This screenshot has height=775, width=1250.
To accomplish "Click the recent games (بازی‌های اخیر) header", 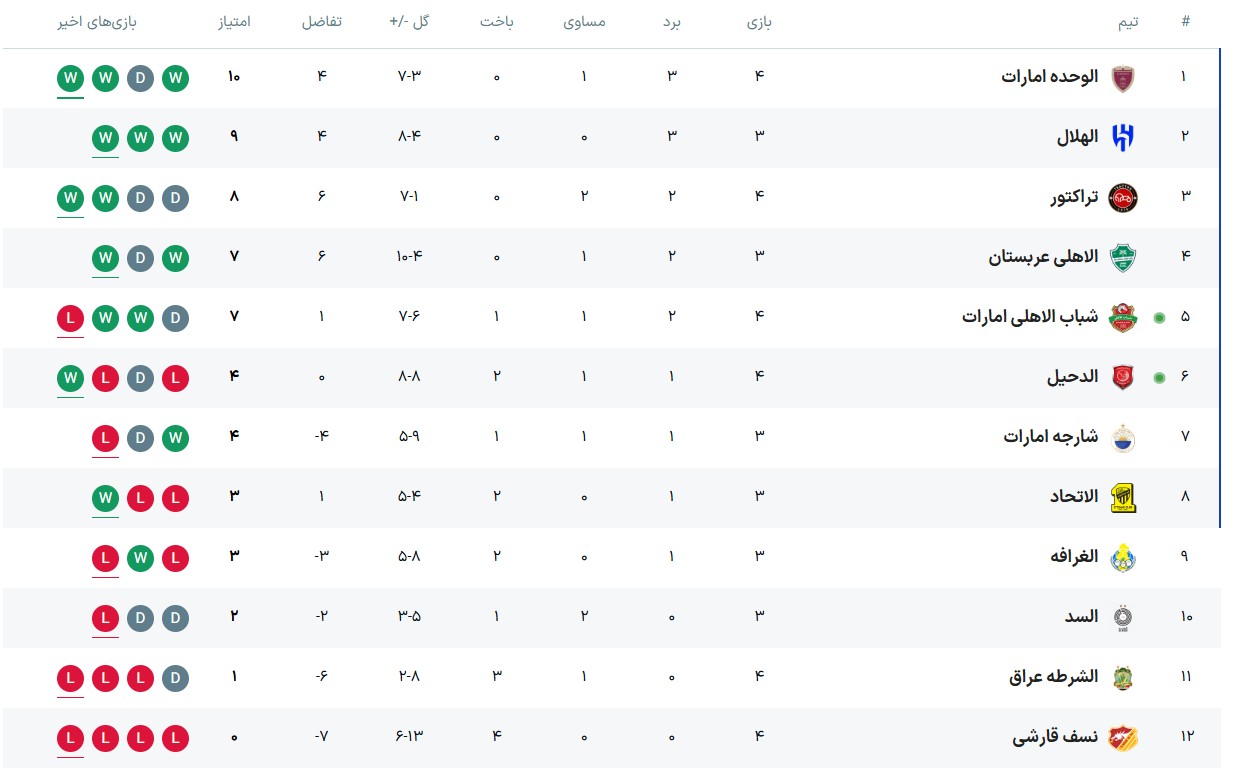I will pos(97,22).
